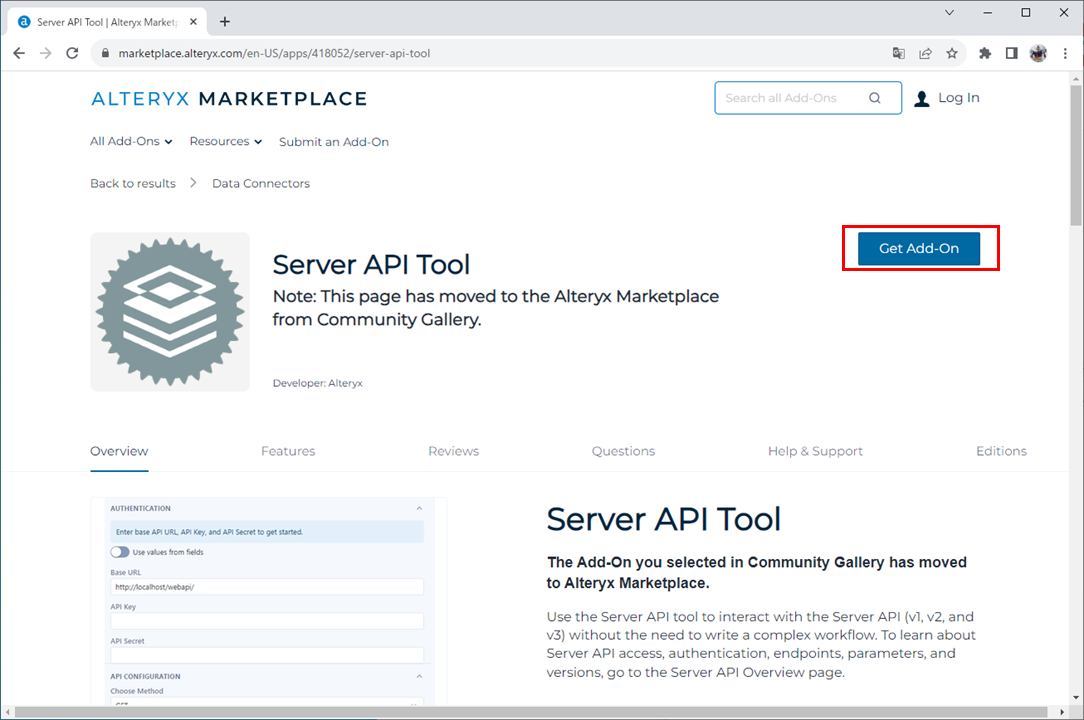This screenshot has width=1084, height=720.
Task: Click the Server API Tool gear logo
Action: 169,312
